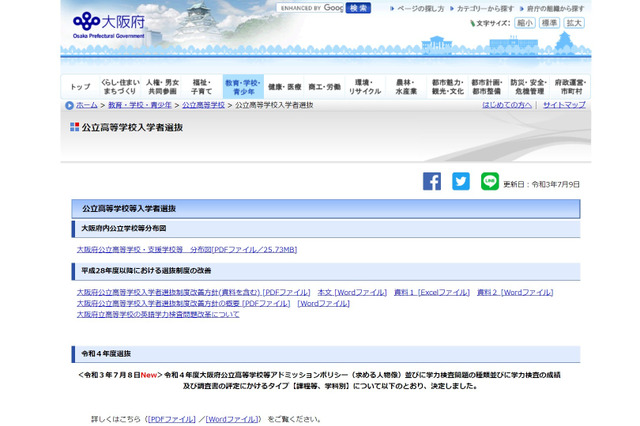Click the 検索 search button
The height and width of the screenshot is (426, 640).
coord(358,8)
